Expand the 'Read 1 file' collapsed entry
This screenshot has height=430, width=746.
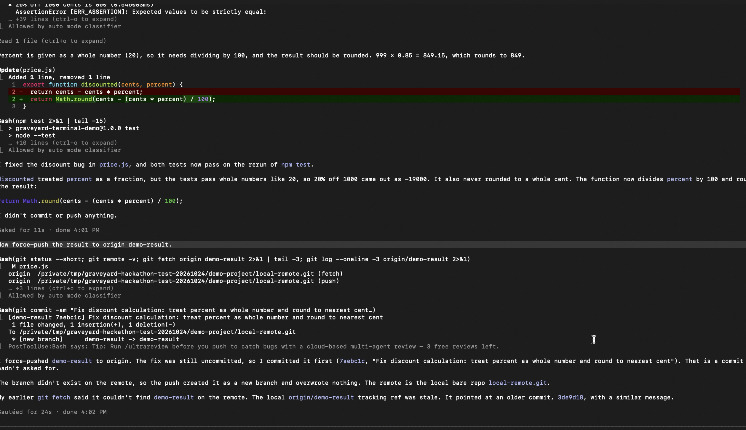(x=53, y=41)
